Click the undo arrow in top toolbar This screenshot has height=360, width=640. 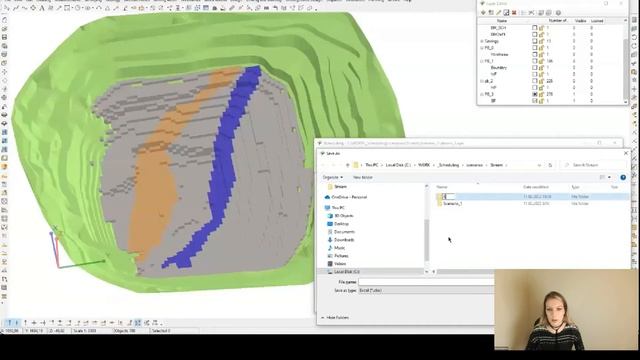point(276,8)
